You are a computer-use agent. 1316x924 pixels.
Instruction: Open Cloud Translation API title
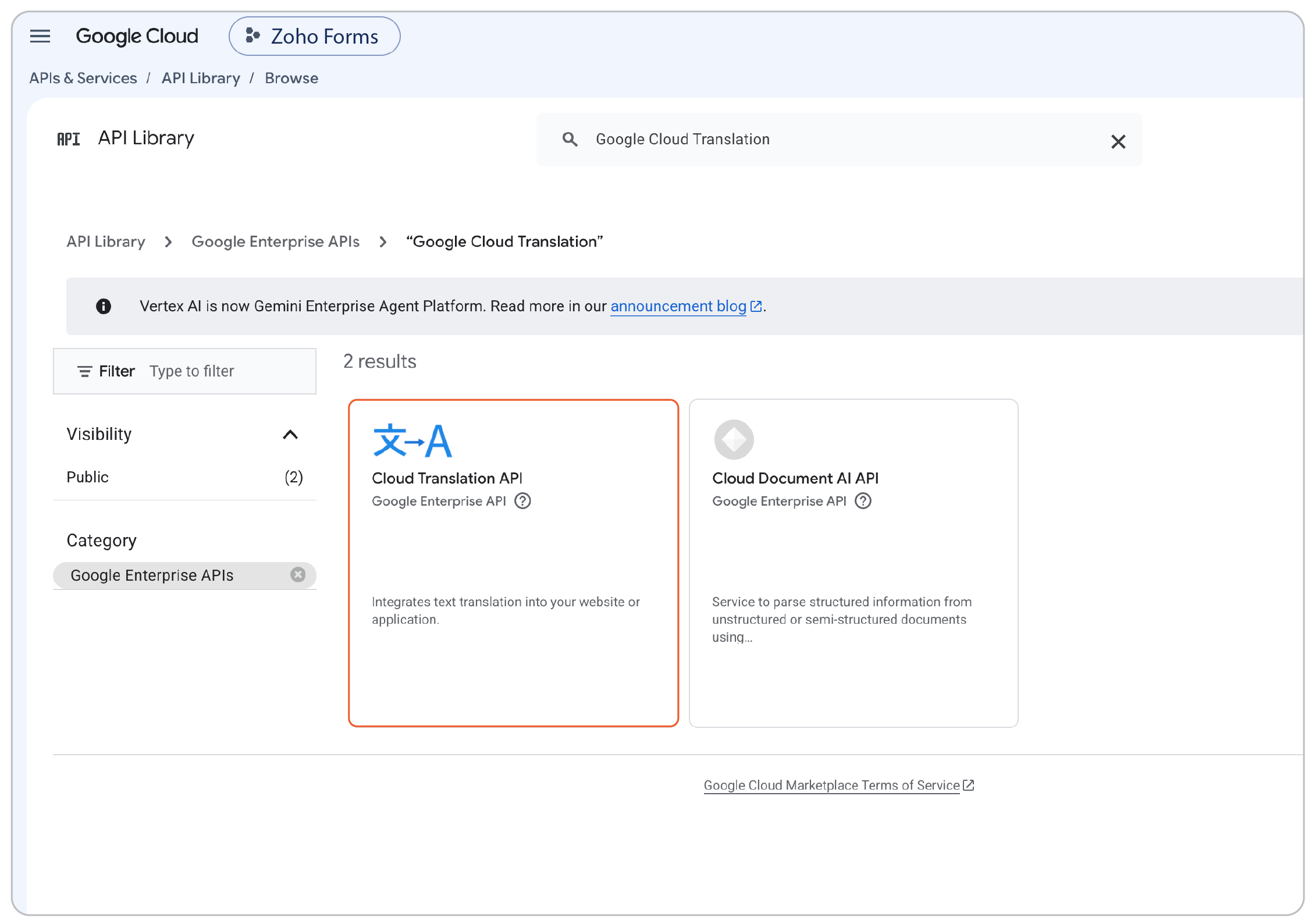447,478
